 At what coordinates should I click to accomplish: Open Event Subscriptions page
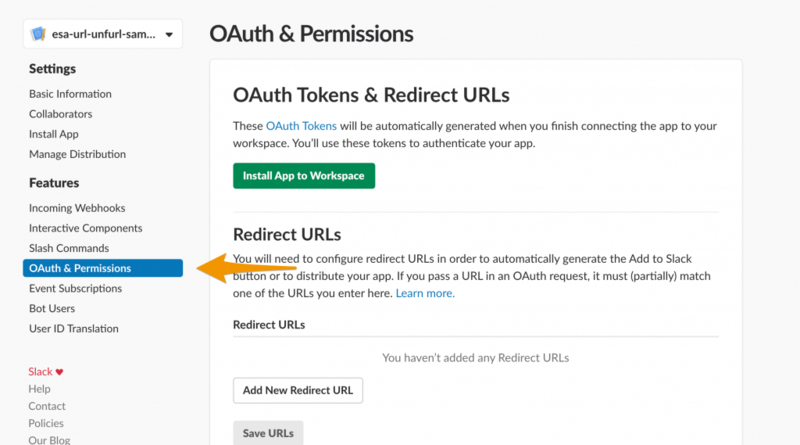tap(75, 288)
